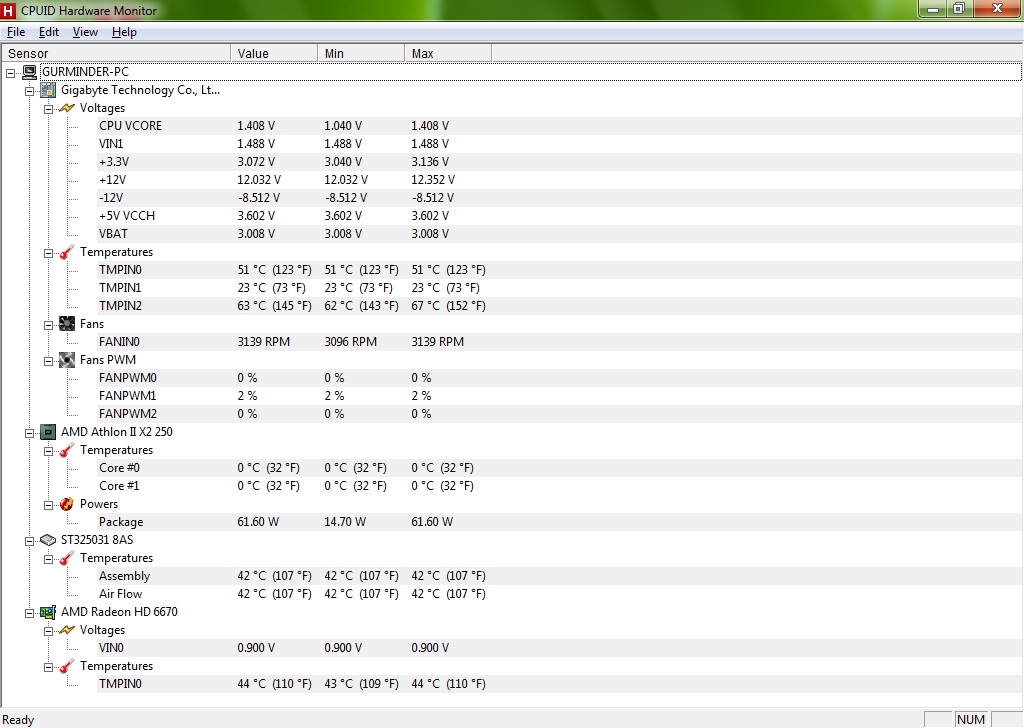Open the Edit menu
The height and width of the screenshot is (728, 1024).
pos(49,32)
